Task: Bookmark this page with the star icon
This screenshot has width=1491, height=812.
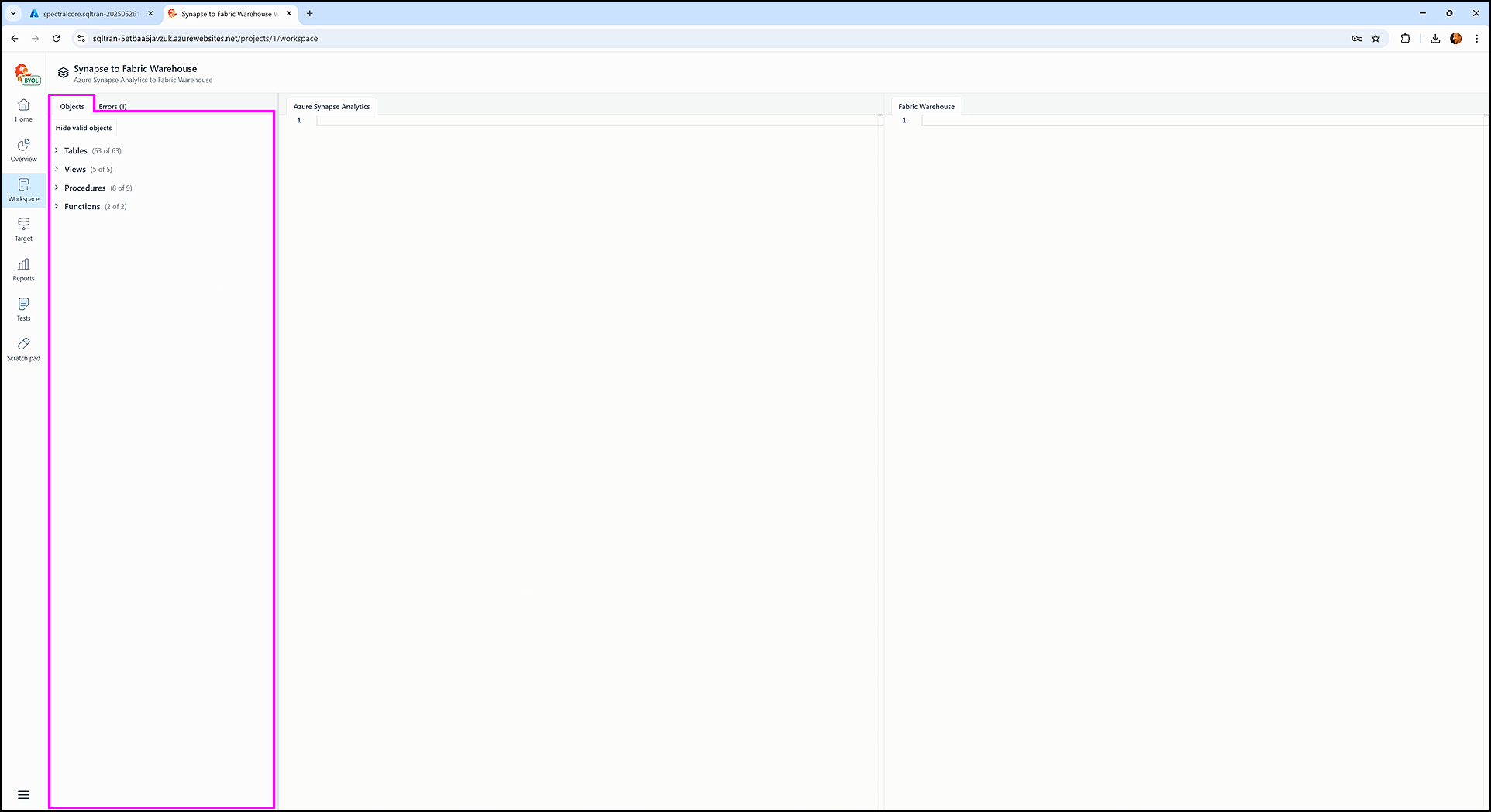Action: tap(1376, 38)
